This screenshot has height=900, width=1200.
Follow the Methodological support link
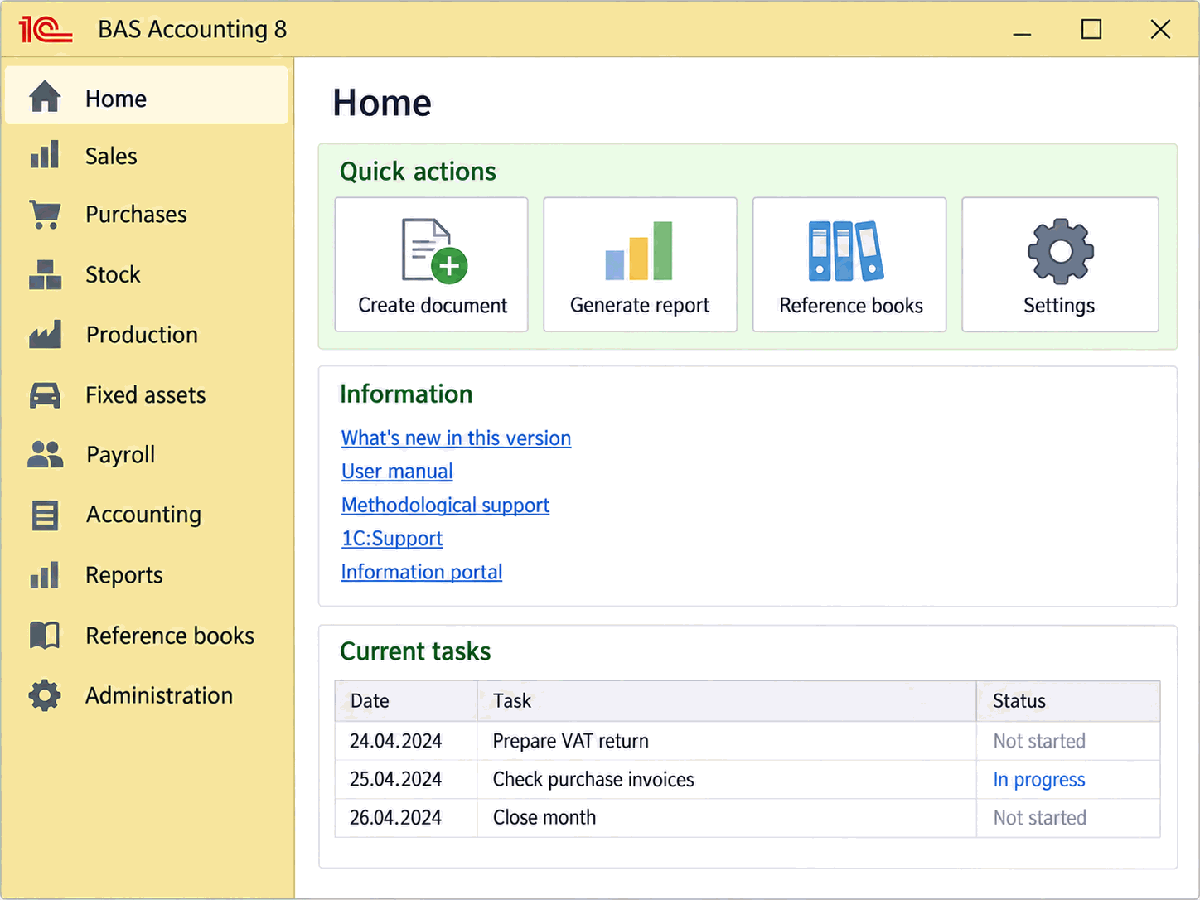445,505
